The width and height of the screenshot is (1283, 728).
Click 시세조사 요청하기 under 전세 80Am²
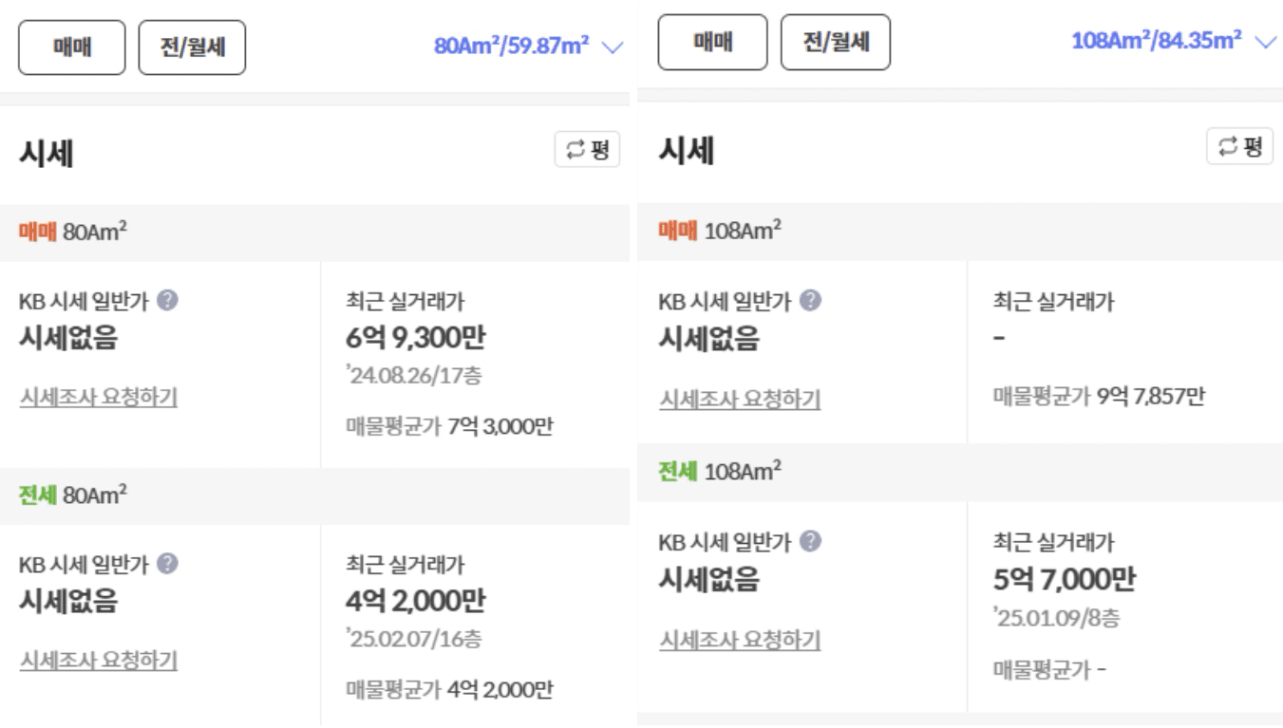coord(99,660)
